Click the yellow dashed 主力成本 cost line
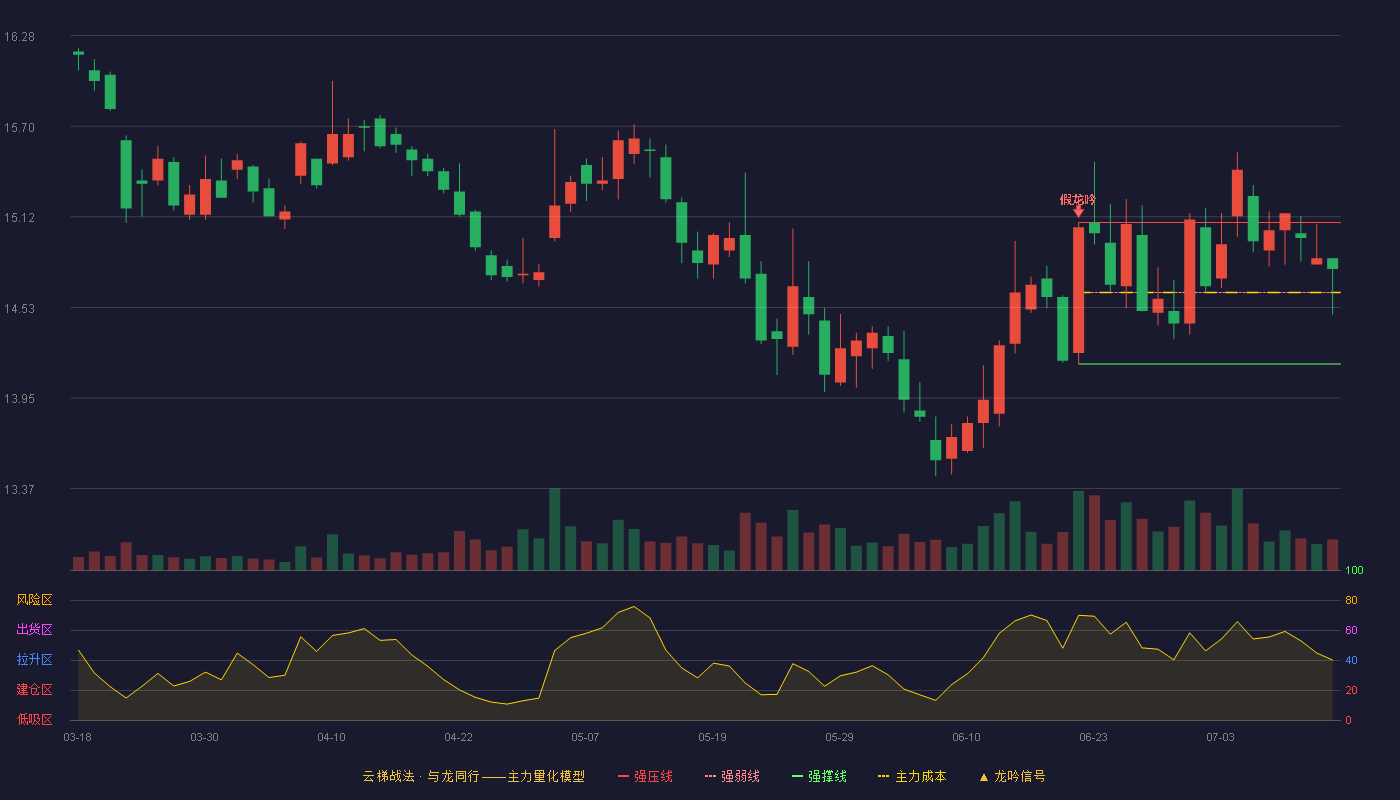 (1209, 293)
